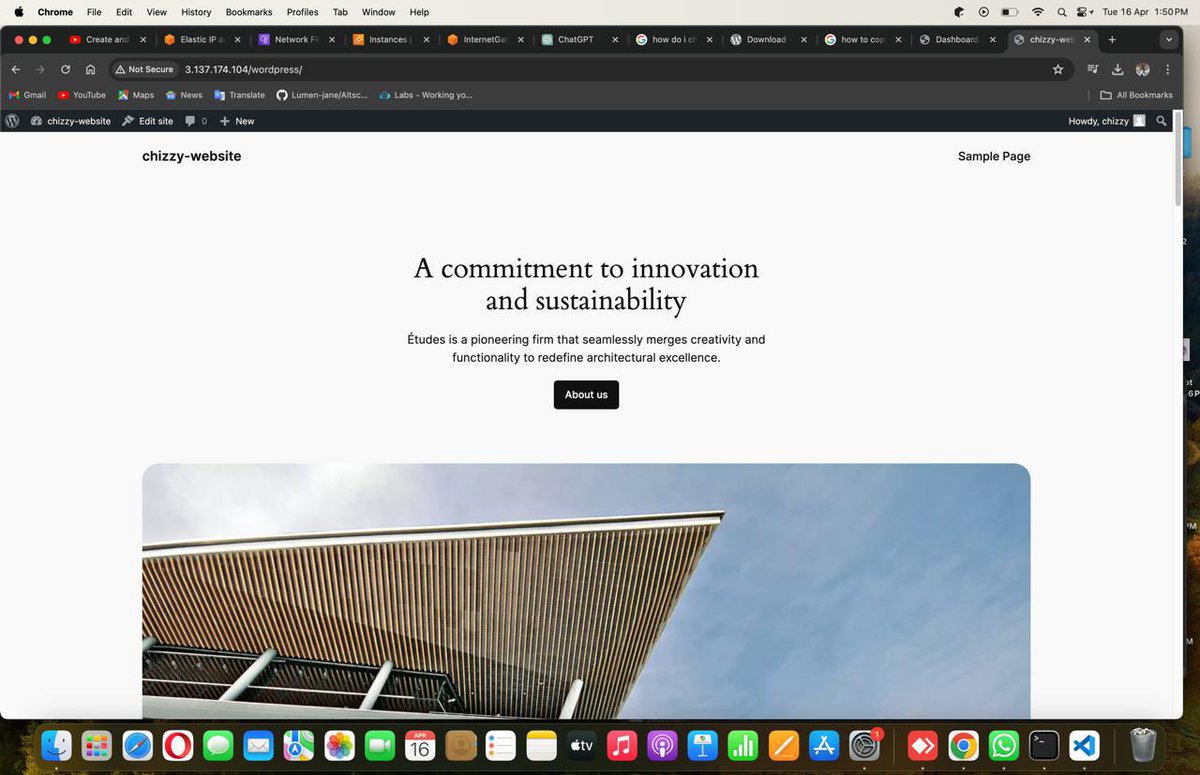Click the Chrome profile avatar in toolbar
This screenshot has width=1200, height=775.
[x=1143, y=69]
